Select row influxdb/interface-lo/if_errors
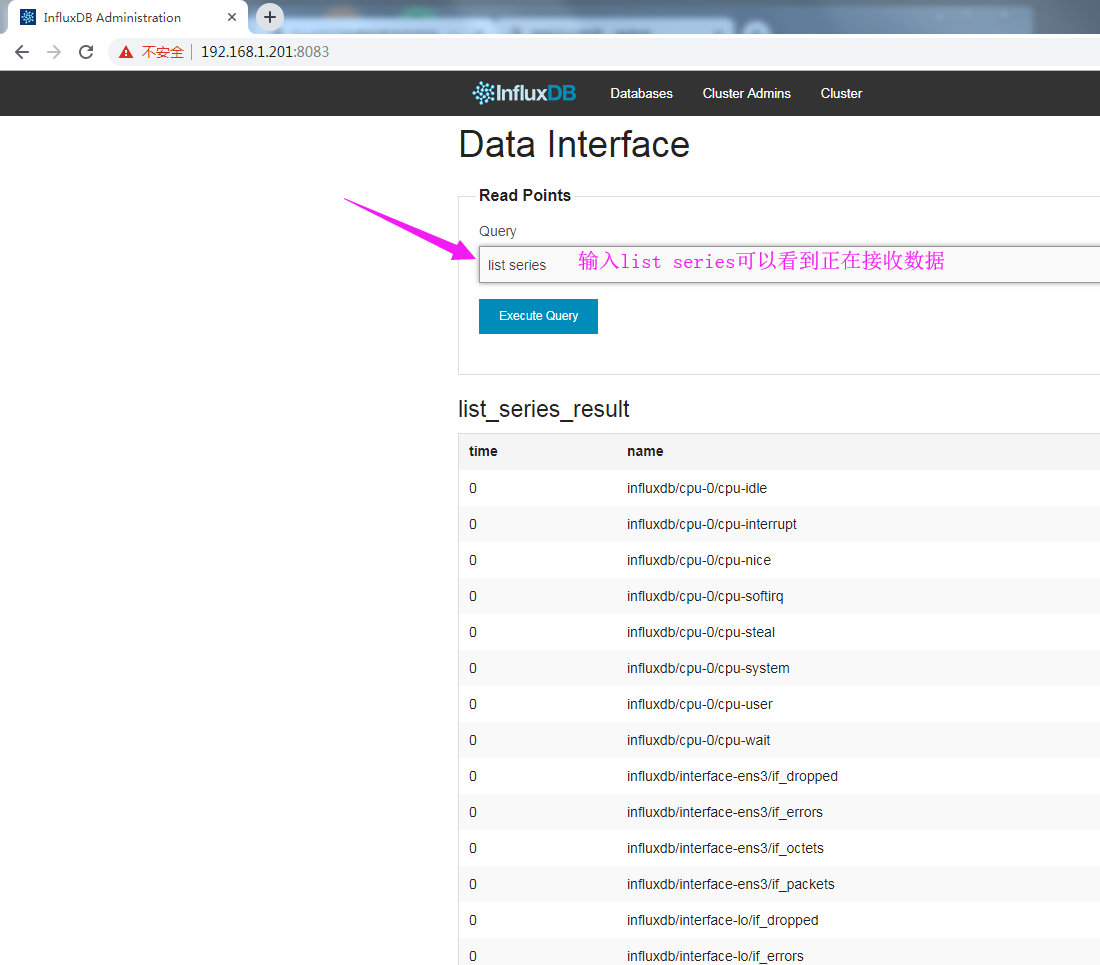Image resolution: width=1100 pixels, height=965 pixels. 779,952
